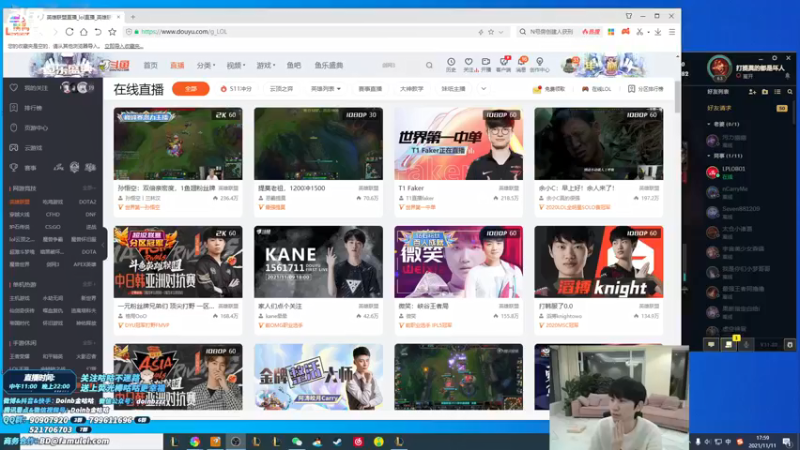The image size is (800, 450).
Task: Open new browser tab with plus button
Action: (x=133, y=17)
